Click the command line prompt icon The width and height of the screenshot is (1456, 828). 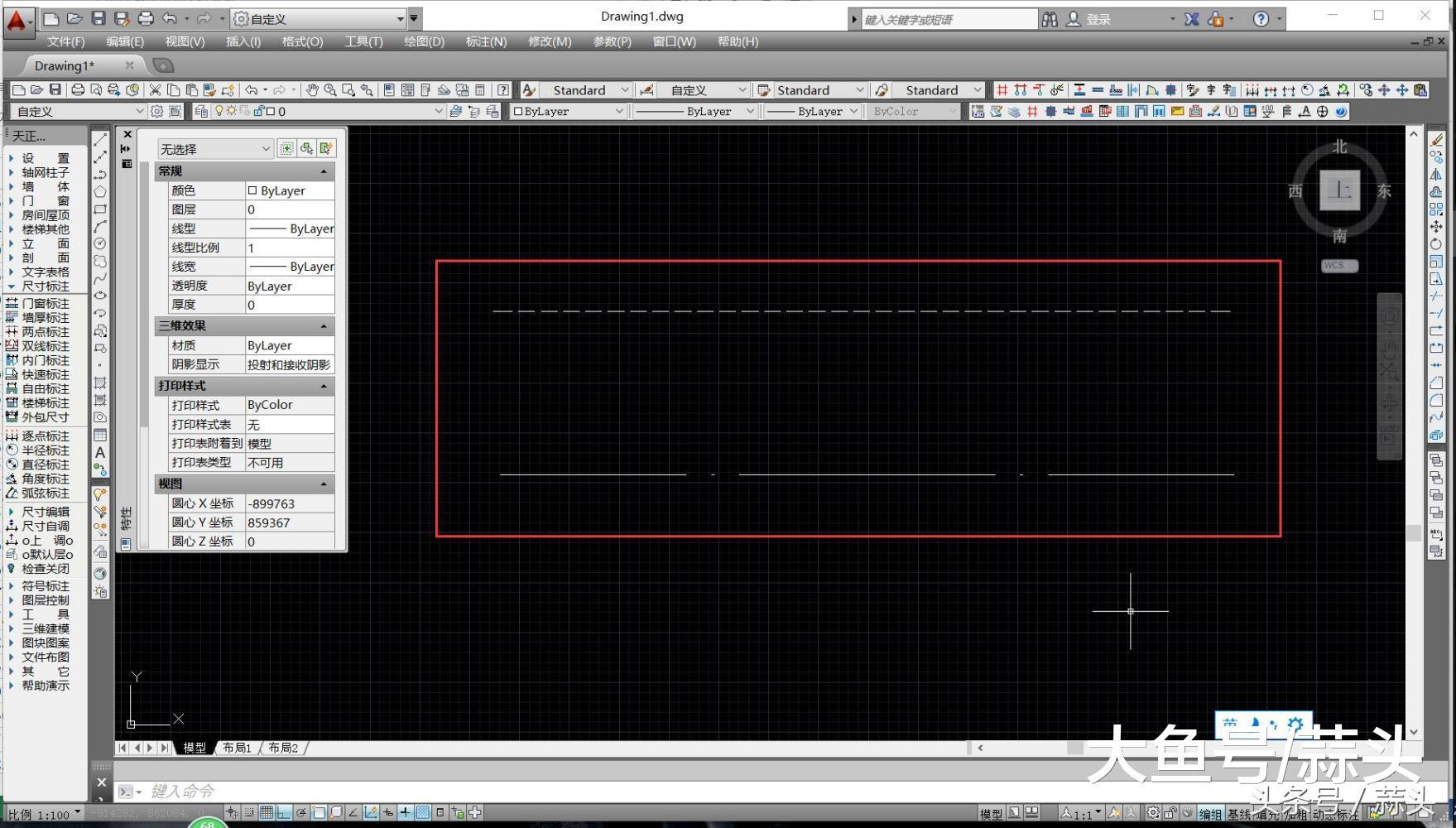pyautogui.click(x=126, y=792)
